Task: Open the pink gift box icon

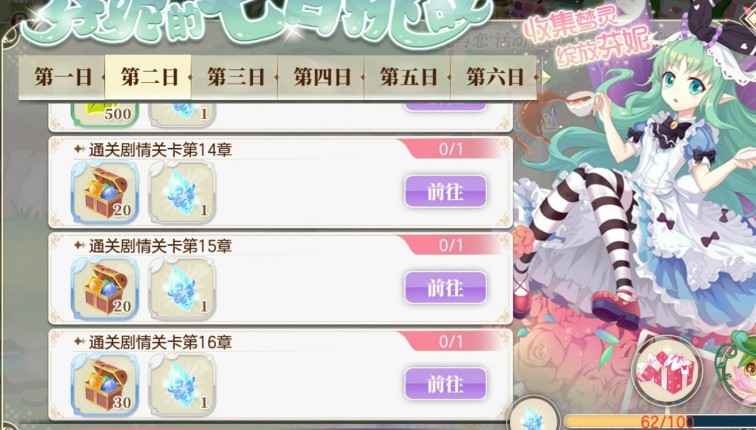Action: point(667,371)
